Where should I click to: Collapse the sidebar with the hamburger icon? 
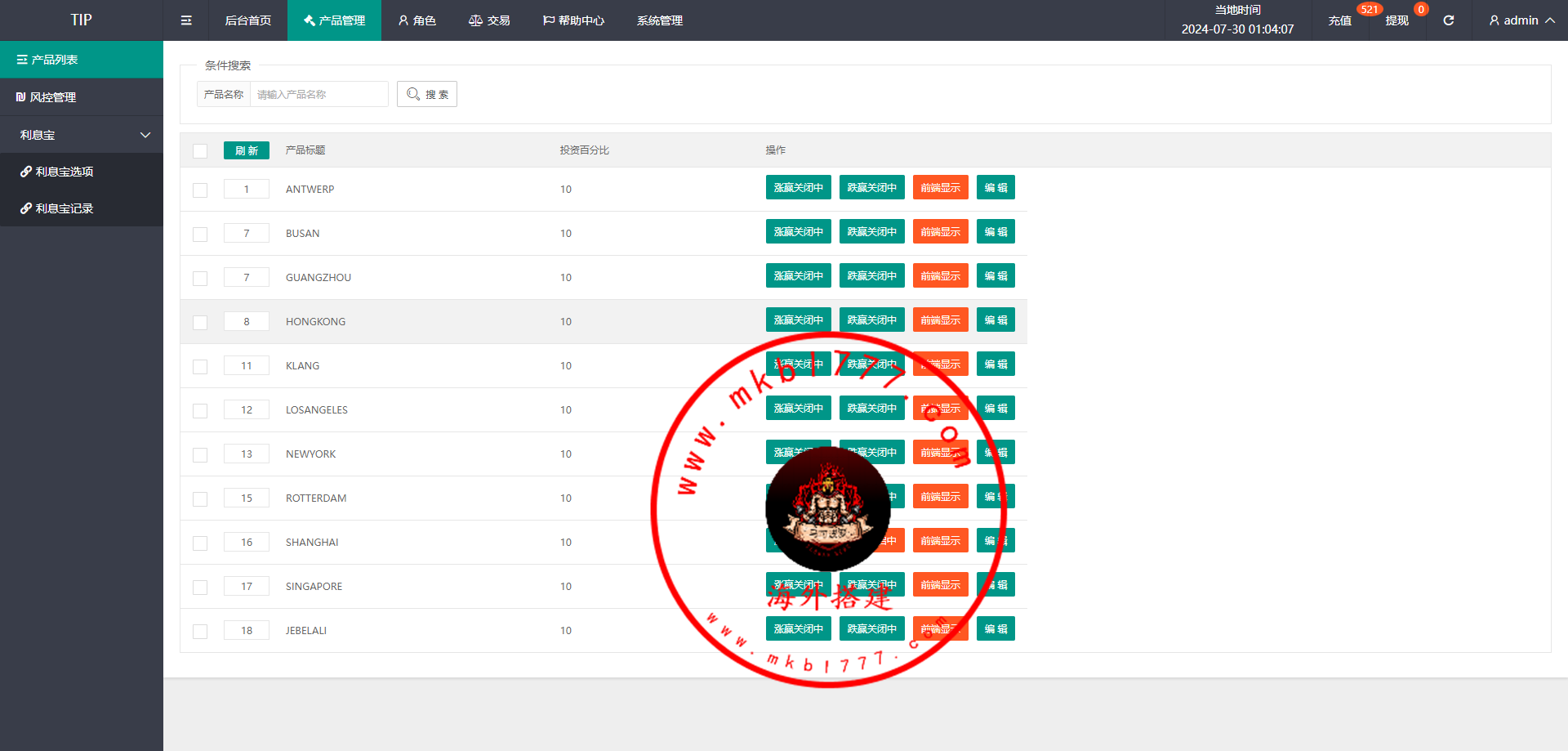click(186, 20)
